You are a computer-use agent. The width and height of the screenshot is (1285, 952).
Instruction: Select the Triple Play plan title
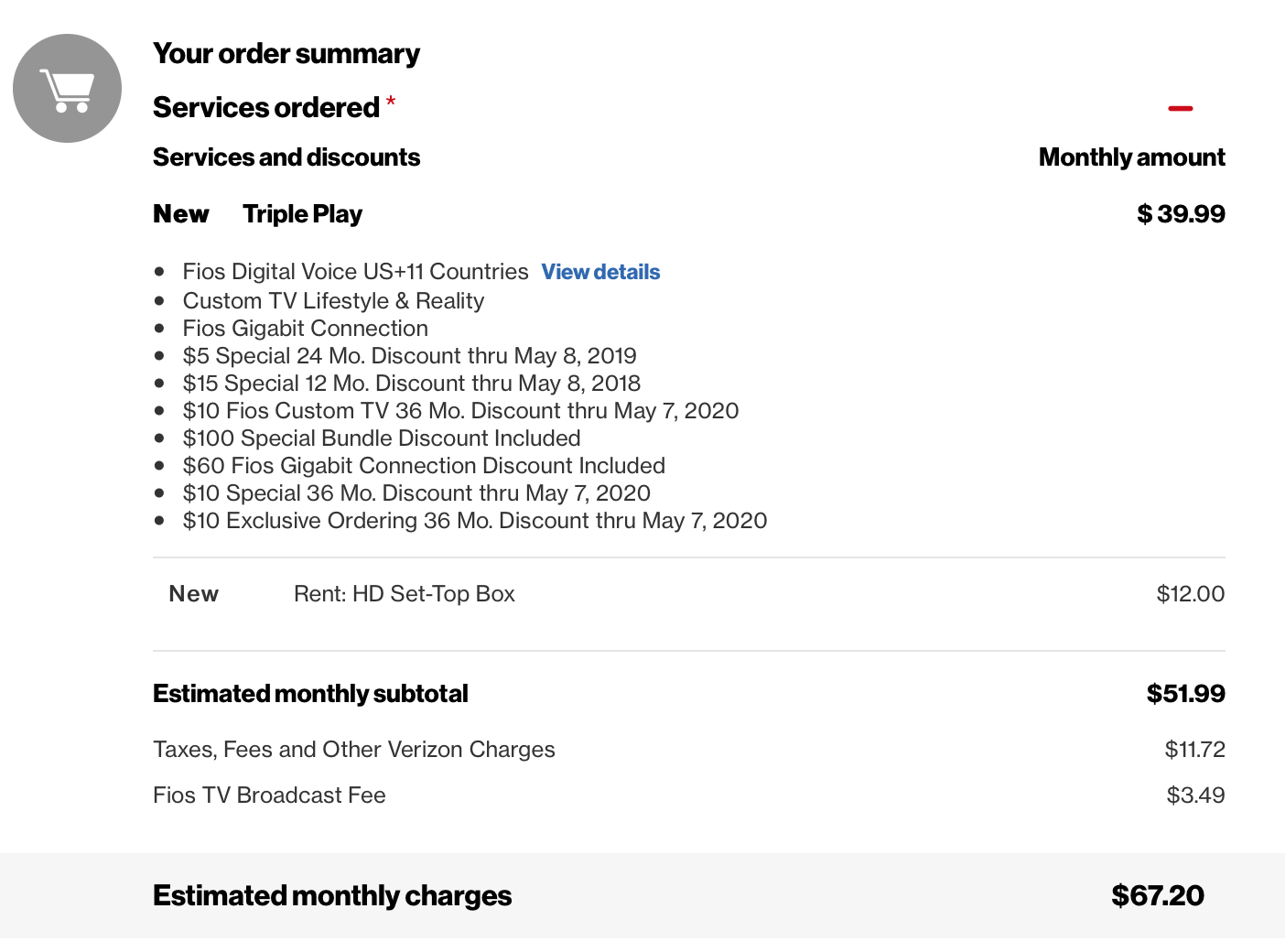(x=302, y=214)
